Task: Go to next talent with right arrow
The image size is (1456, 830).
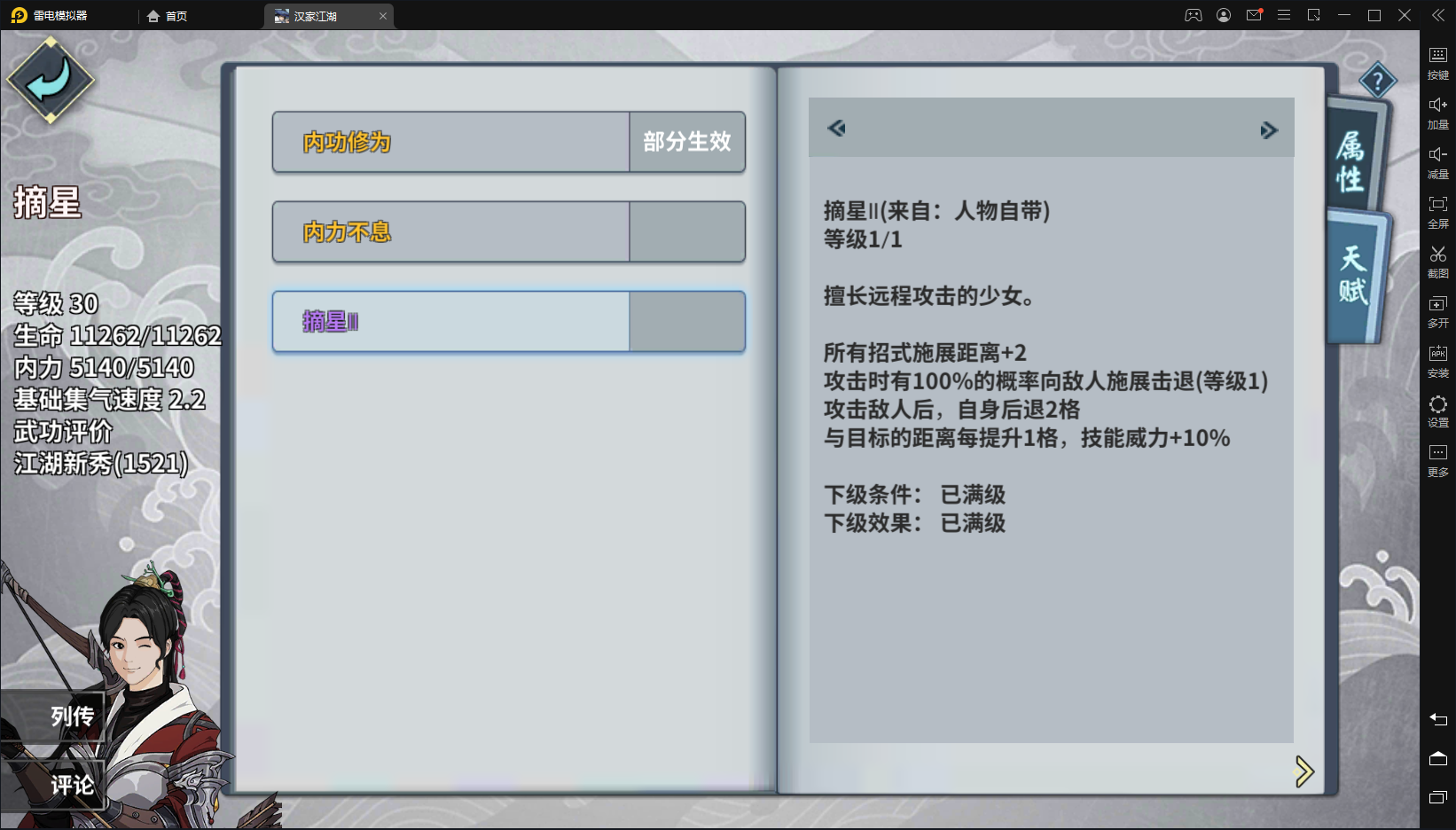Action: click(x=1269, y=130)
